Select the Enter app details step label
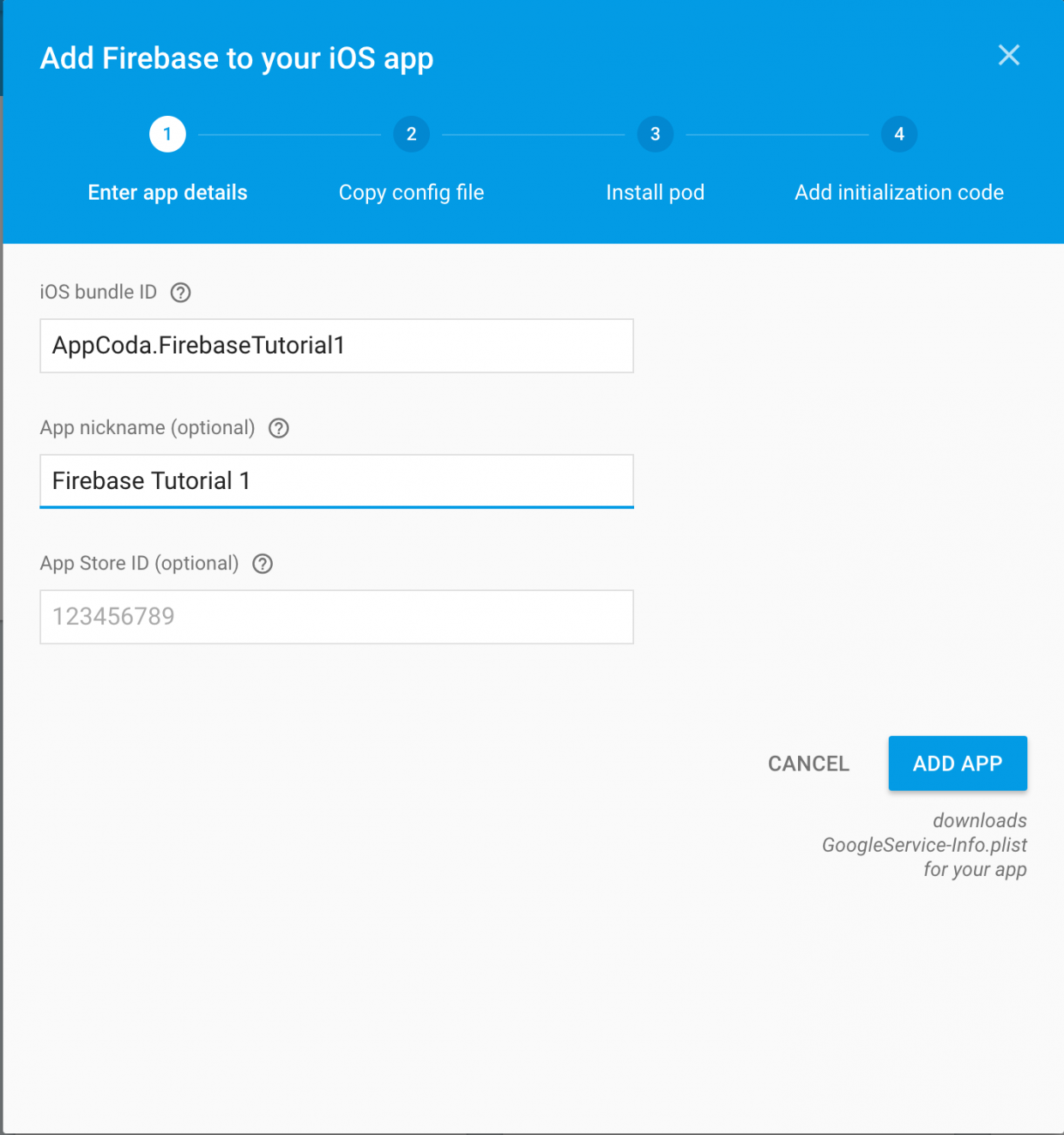 [167, 192]
